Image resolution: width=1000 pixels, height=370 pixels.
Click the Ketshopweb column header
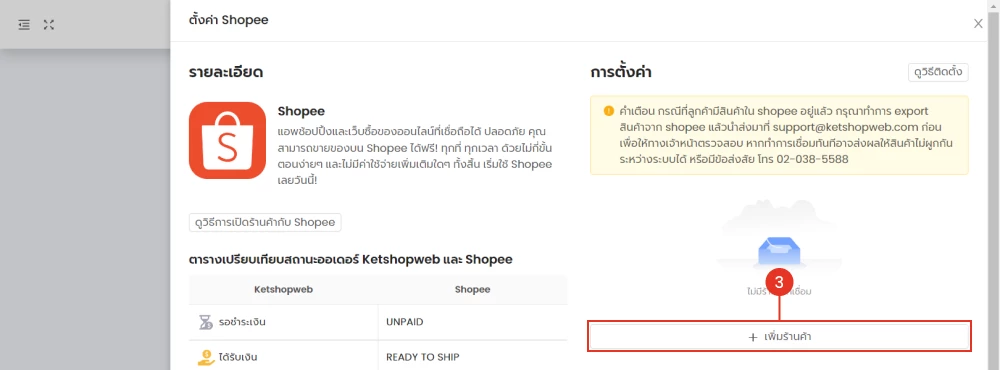[283, 290]
